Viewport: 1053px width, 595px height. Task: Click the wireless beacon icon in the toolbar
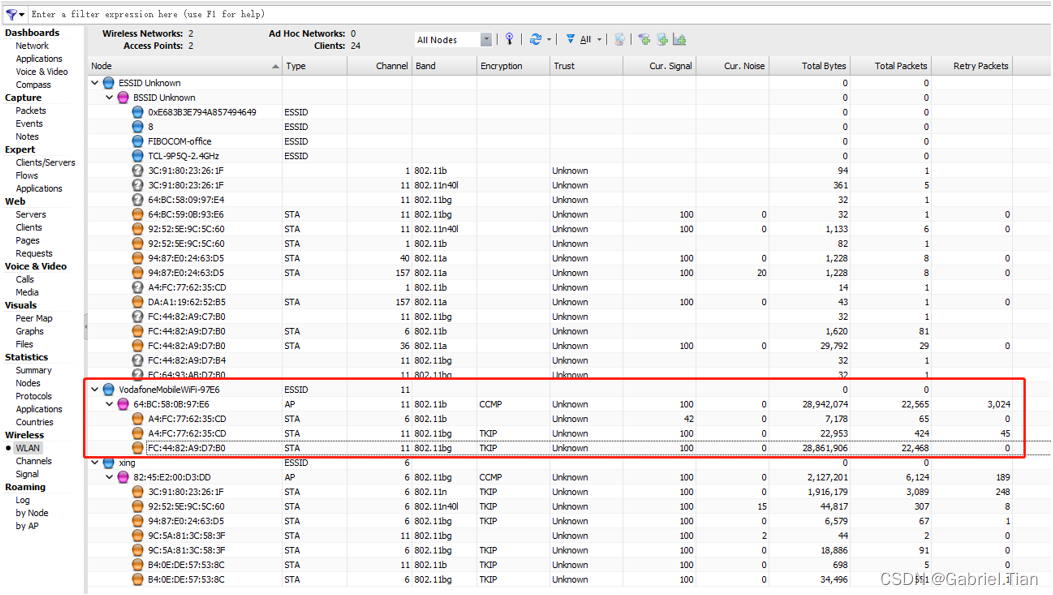coord(510,40)
